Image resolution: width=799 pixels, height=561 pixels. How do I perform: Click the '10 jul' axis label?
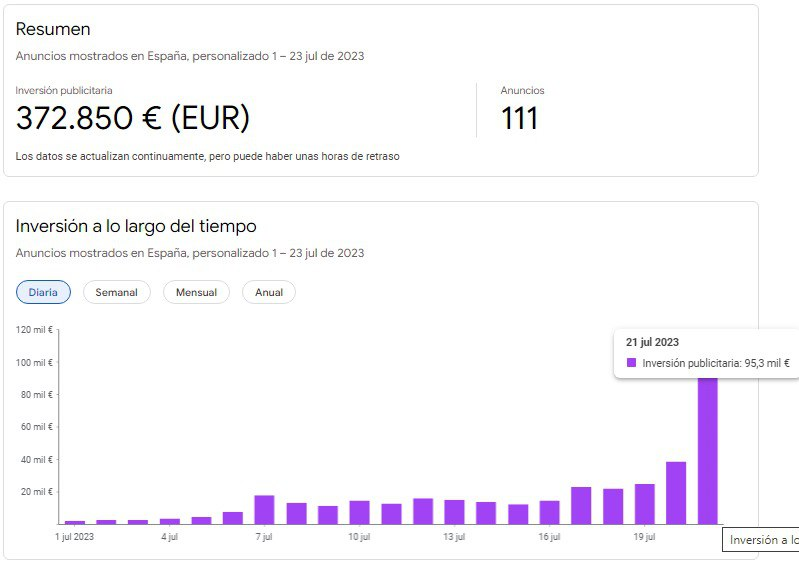point(359,537)
